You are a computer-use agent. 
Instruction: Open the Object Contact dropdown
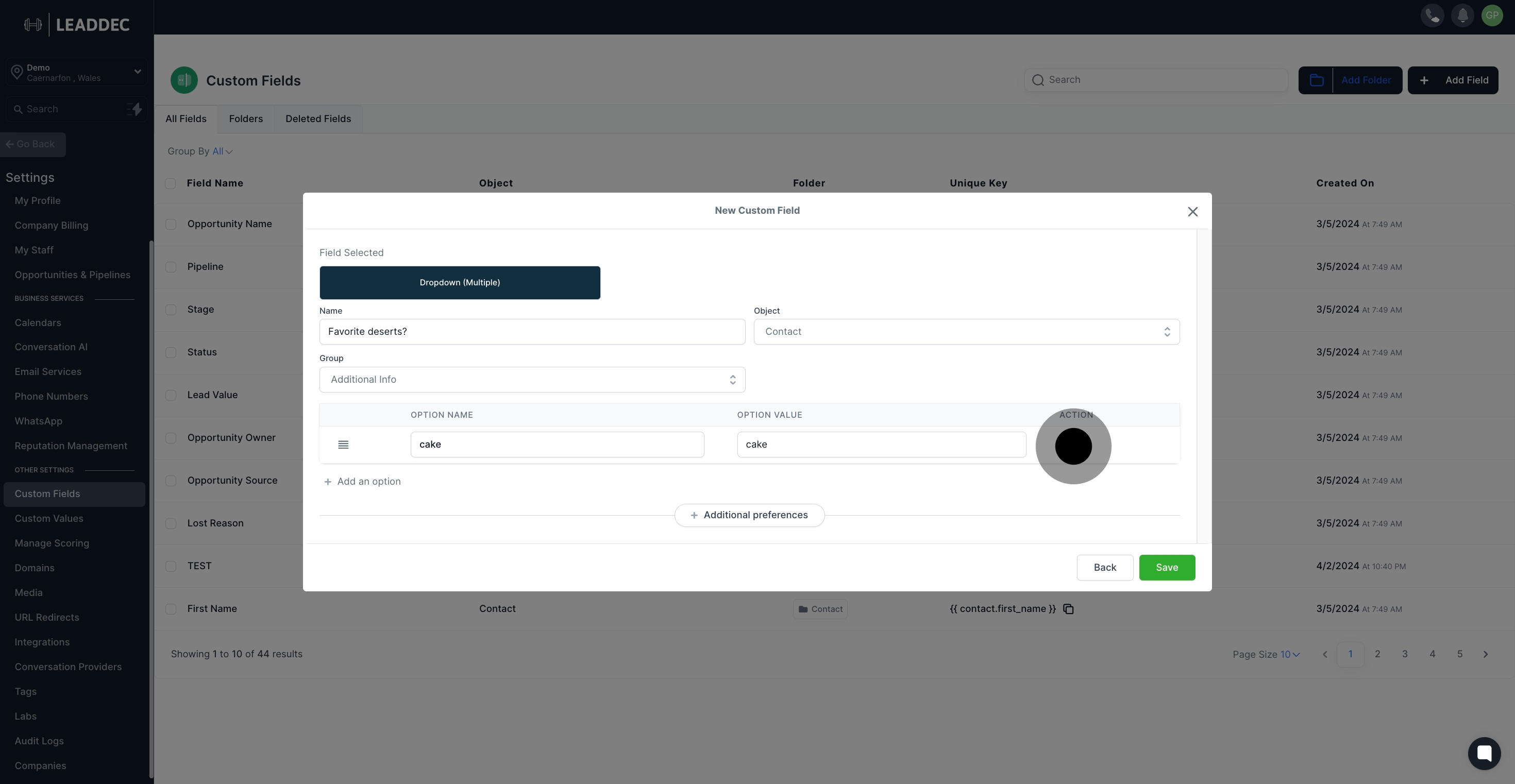click(x=966, y=331)
